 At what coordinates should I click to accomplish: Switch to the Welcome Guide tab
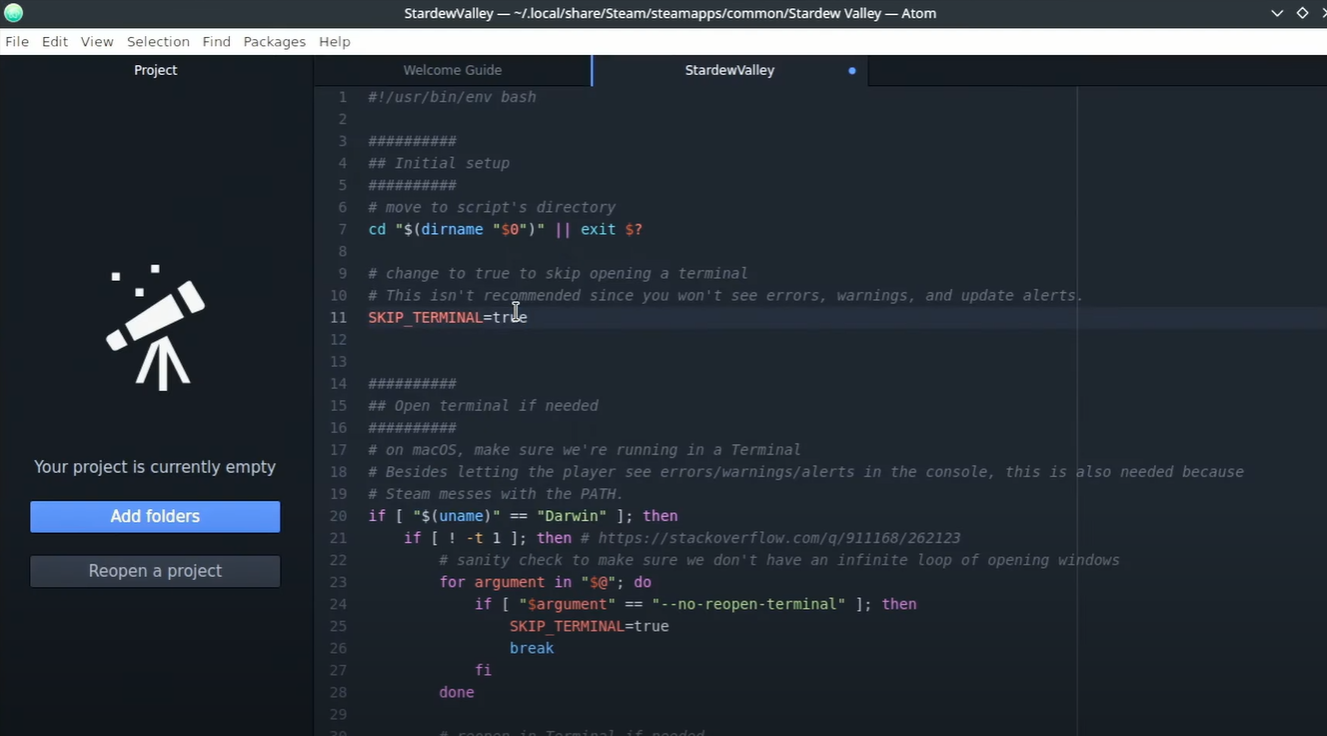tap(452, 70)
